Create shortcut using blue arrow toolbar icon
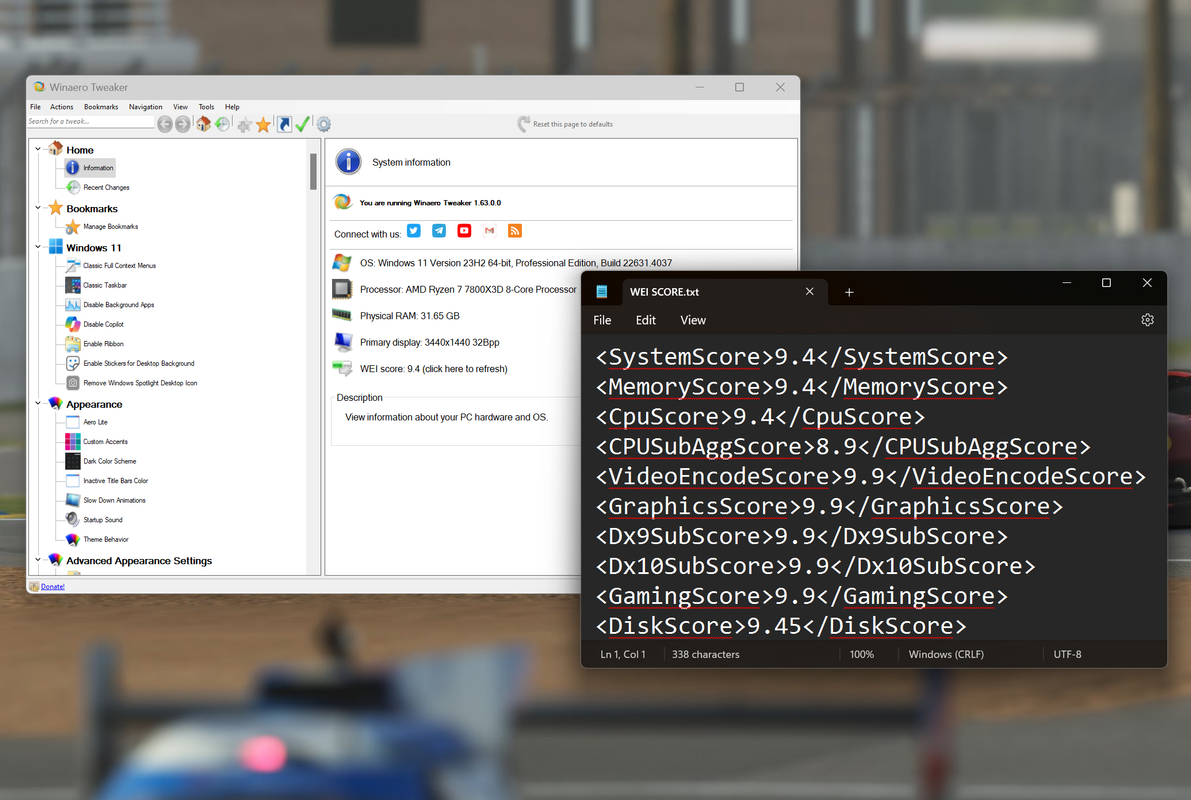The height and width of the screenshot is (800, 1191). point(284,125)
